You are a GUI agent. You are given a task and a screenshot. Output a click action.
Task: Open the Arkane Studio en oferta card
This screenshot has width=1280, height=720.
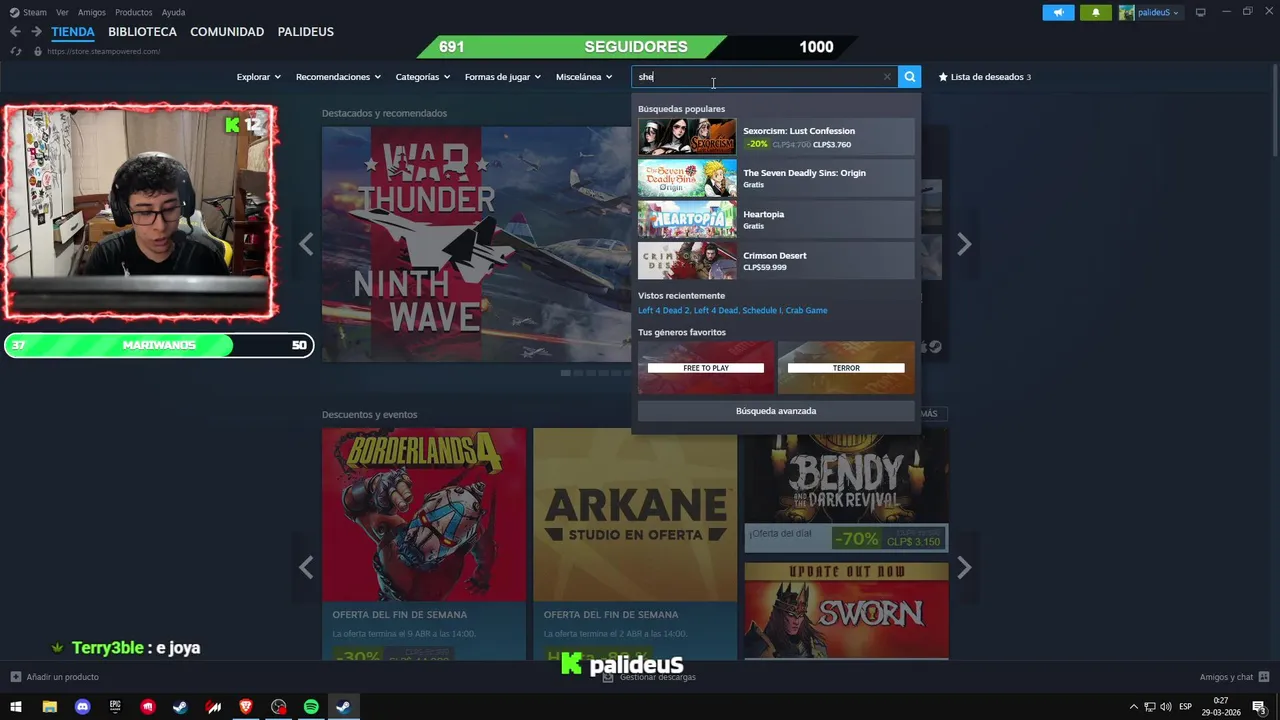click(x=635, y=543)
